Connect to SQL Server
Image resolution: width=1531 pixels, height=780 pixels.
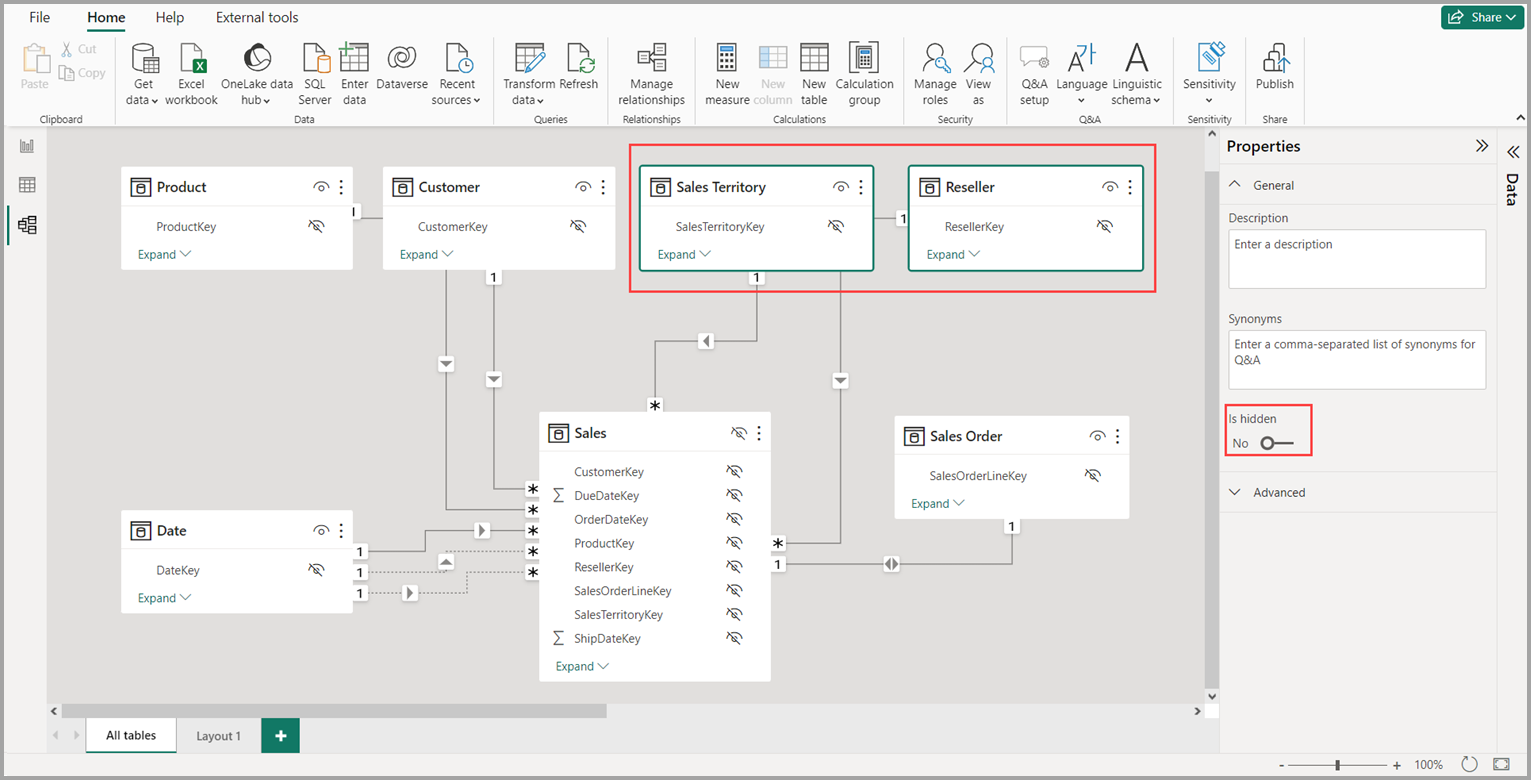point(314,72)
